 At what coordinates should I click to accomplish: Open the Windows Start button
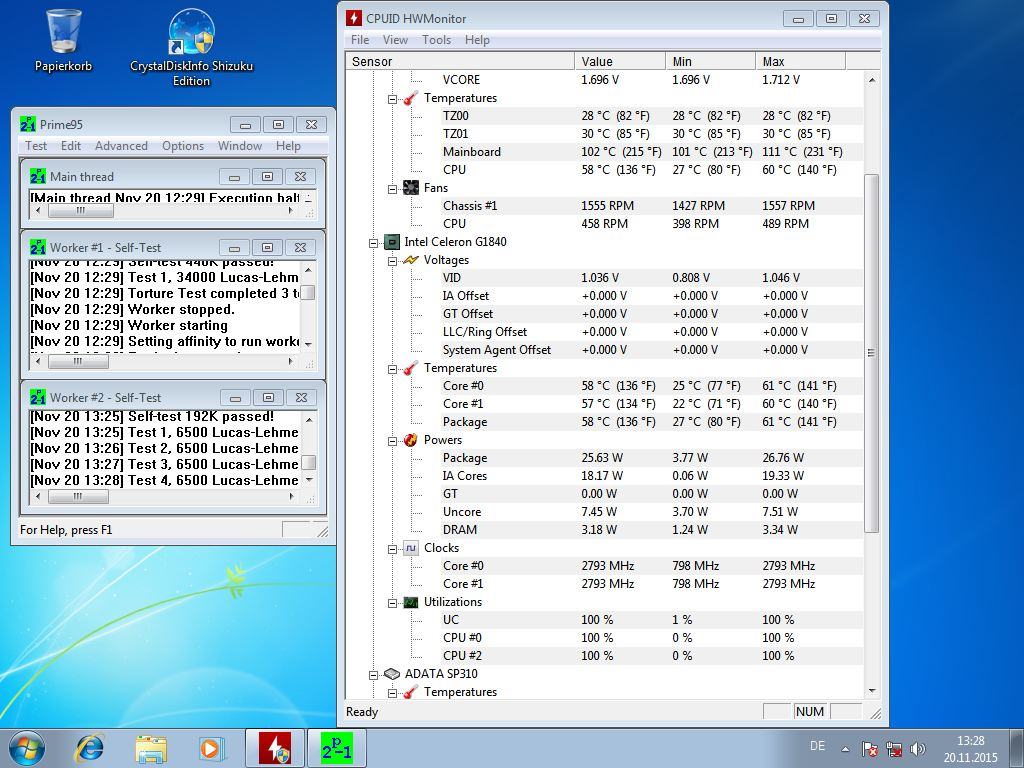(27, 748)
